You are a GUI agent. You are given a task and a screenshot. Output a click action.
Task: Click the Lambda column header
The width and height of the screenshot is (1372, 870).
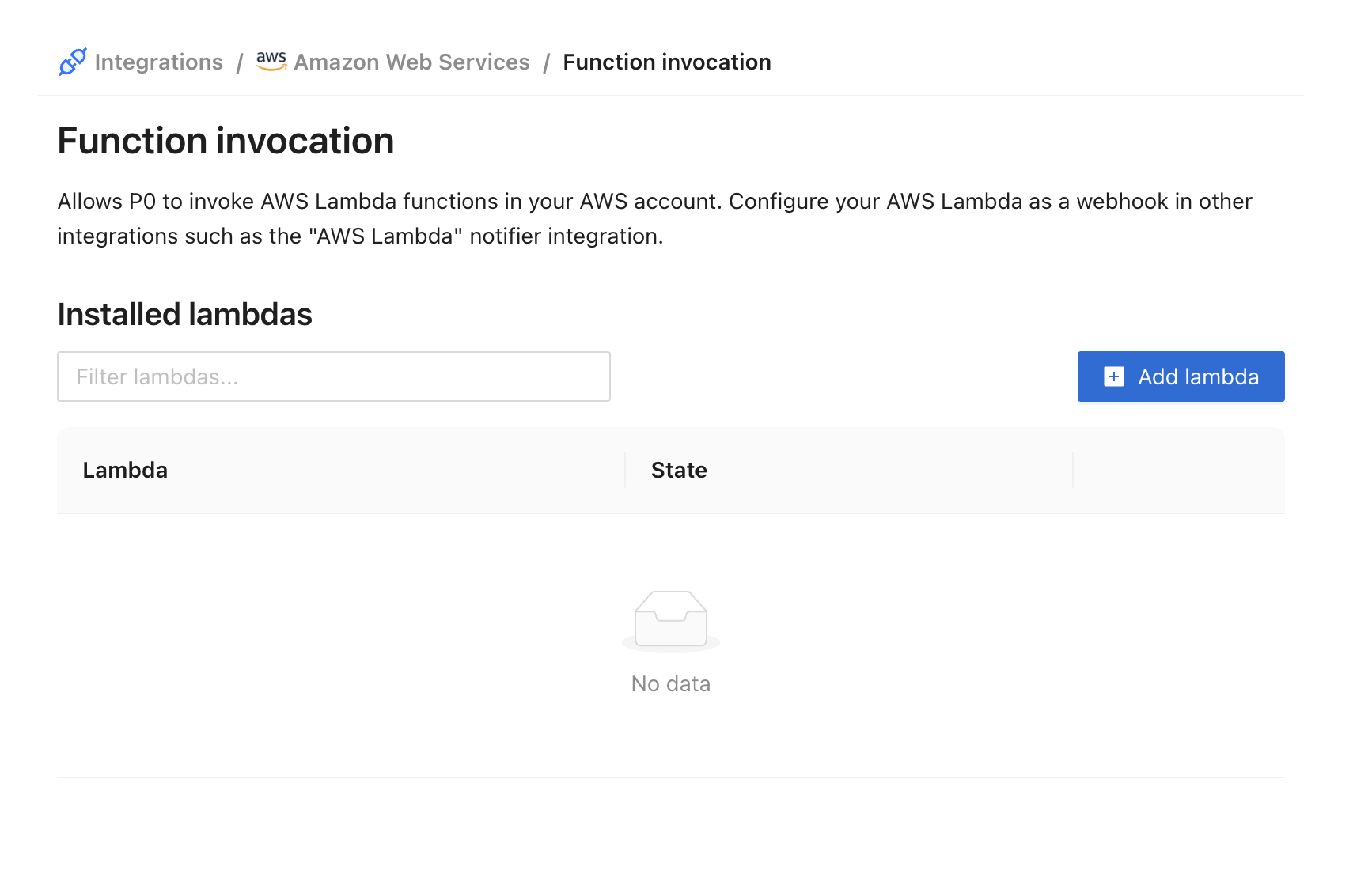pyautogui.click(x=125, y=471)
